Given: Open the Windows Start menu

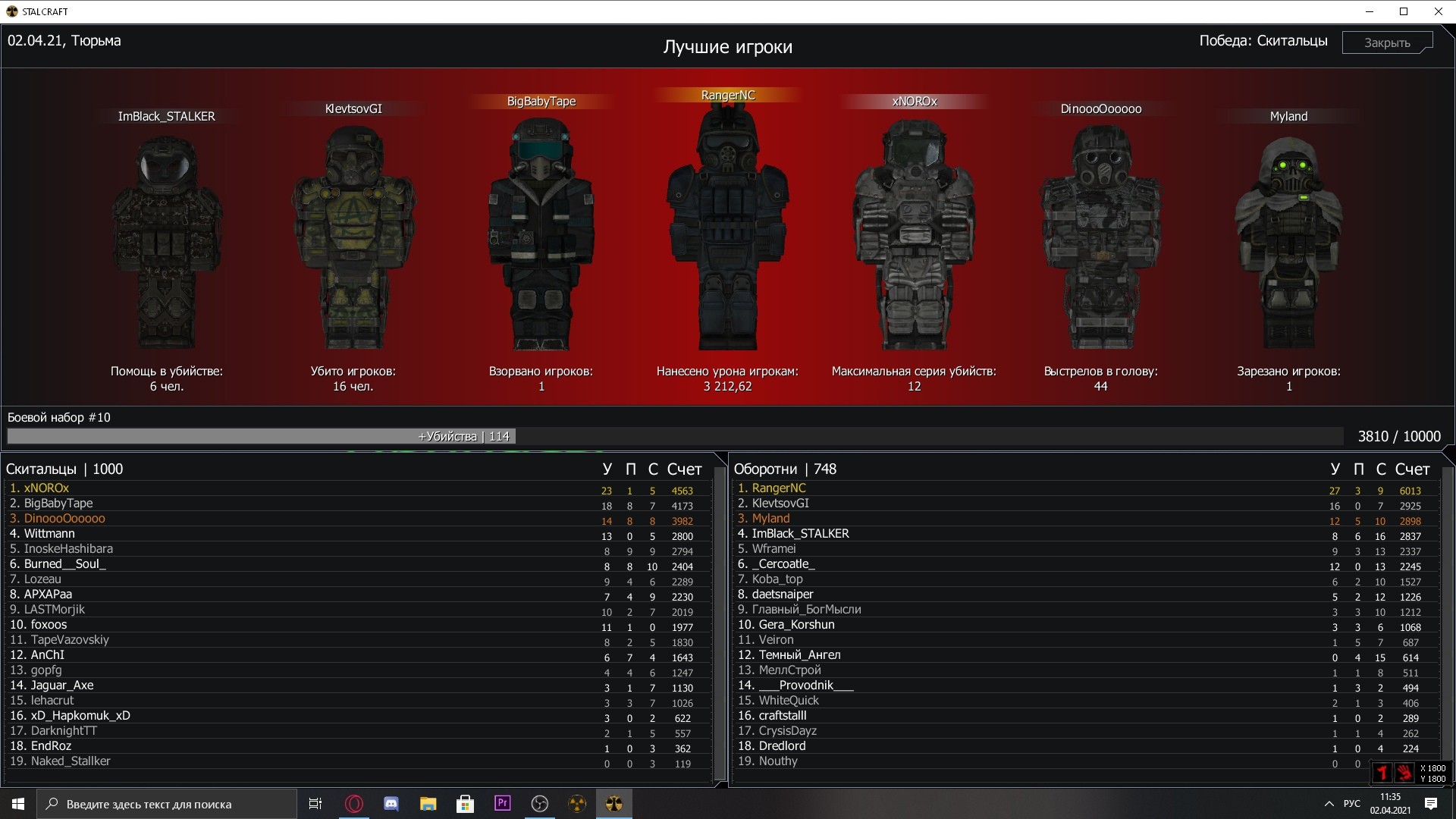Looking at the screenshot, I should click(x=18, y=804).
